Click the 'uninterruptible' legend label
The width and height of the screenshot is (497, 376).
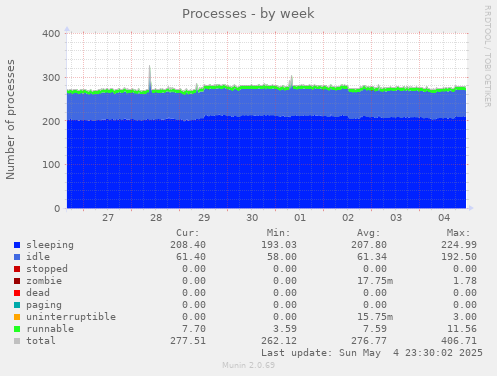click(71, 317)
